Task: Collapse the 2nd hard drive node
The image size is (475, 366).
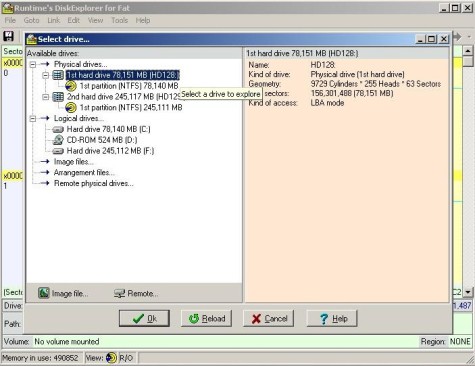Action: point(46,97)
